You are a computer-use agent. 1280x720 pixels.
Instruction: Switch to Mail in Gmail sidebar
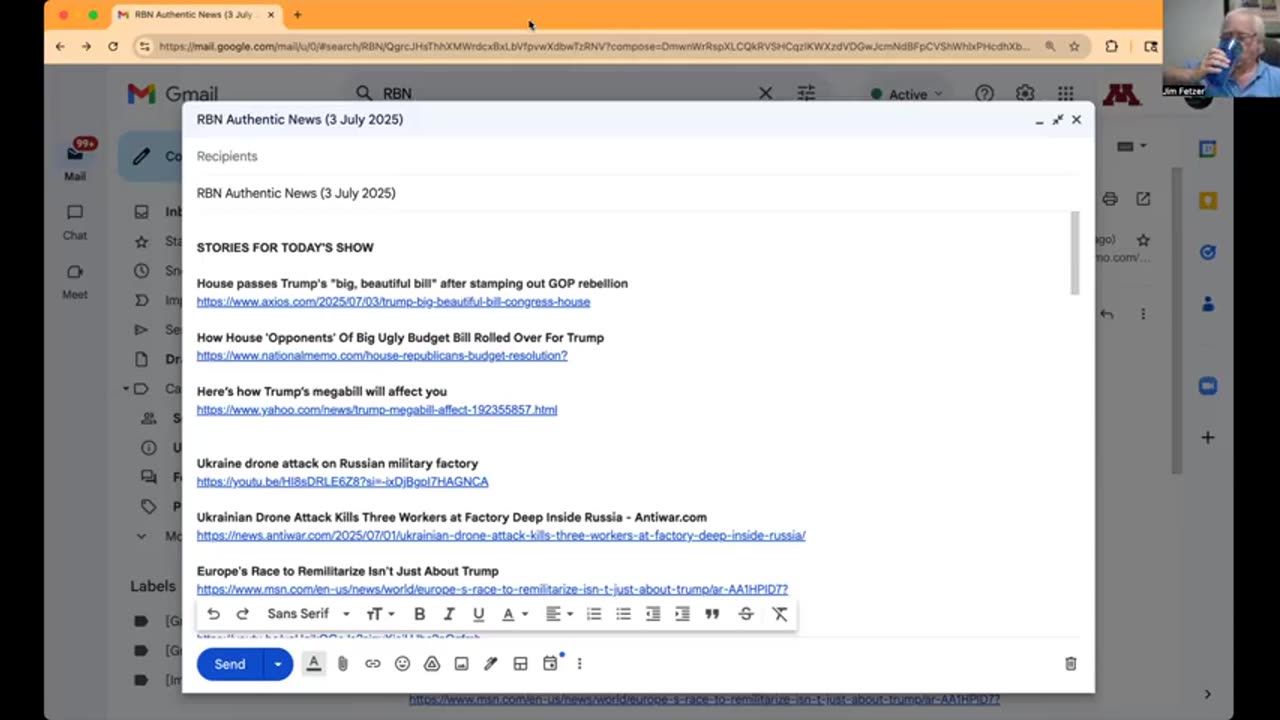pos(75,160)
